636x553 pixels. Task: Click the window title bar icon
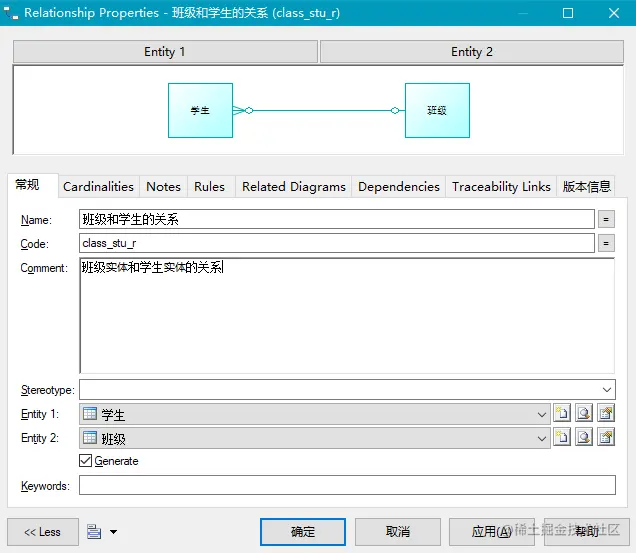(x=11, y=13)
